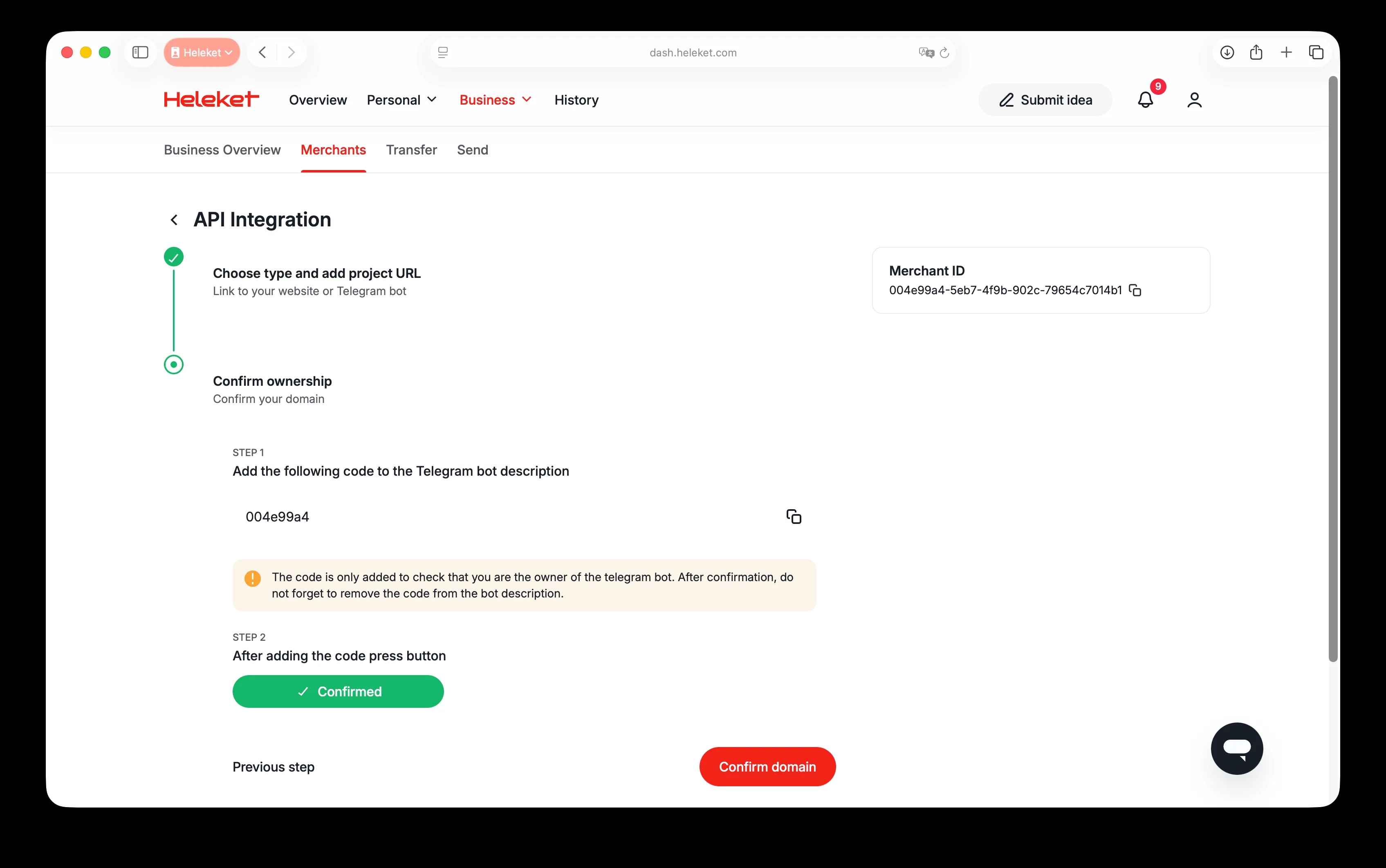Image resolution: width=1386 pixels, height=868 pixels.
Task: Reload the page in address bar
Action: point(944,53)
